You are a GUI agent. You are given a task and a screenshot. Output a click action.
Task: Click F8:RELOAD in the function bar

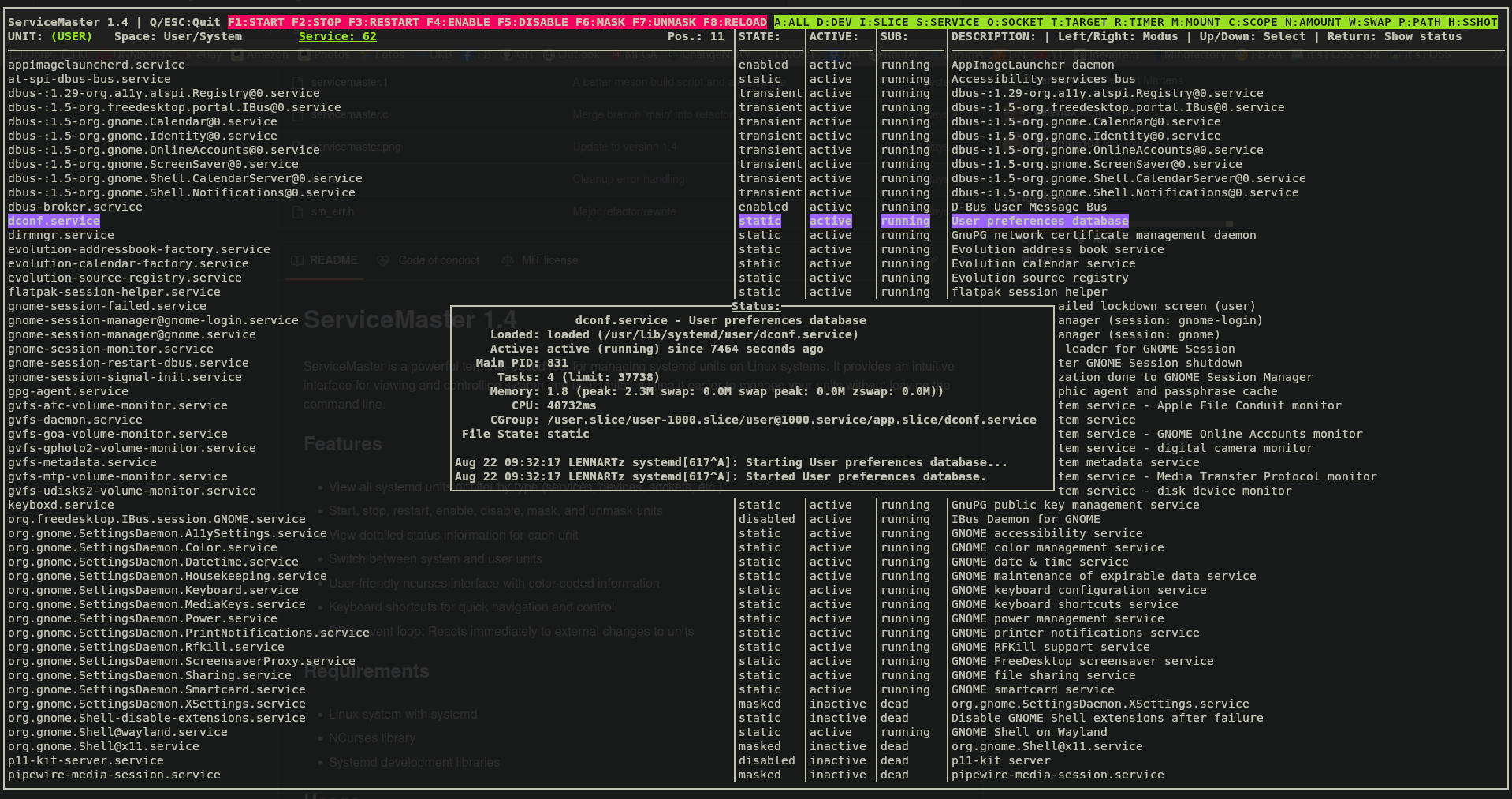[735, 22]
